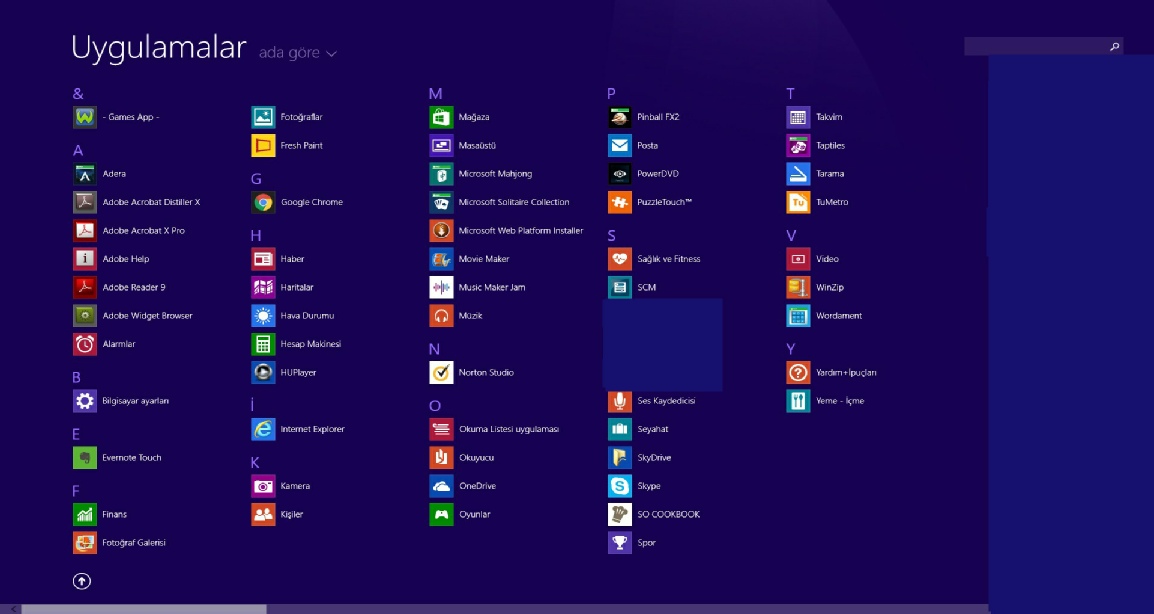The image size is (1154, 614).
Task: Launch HUPlayer icon
Action: [263, 373]
